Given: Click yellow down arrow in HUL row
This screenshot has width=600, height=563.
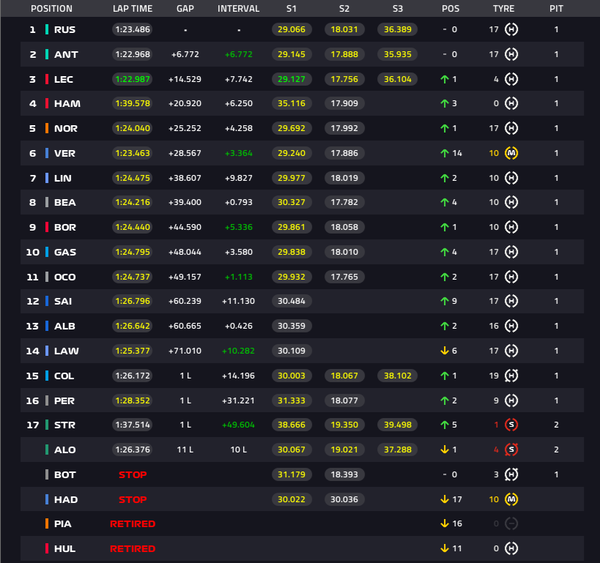Looking at the screenshot, I should (x=444, y=548).
